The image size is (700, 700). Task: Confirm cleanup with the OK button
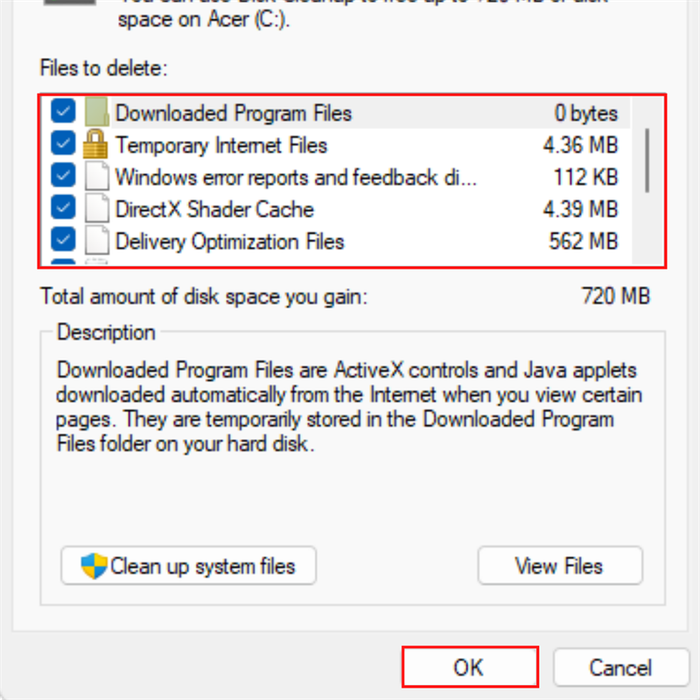[470, 667]
